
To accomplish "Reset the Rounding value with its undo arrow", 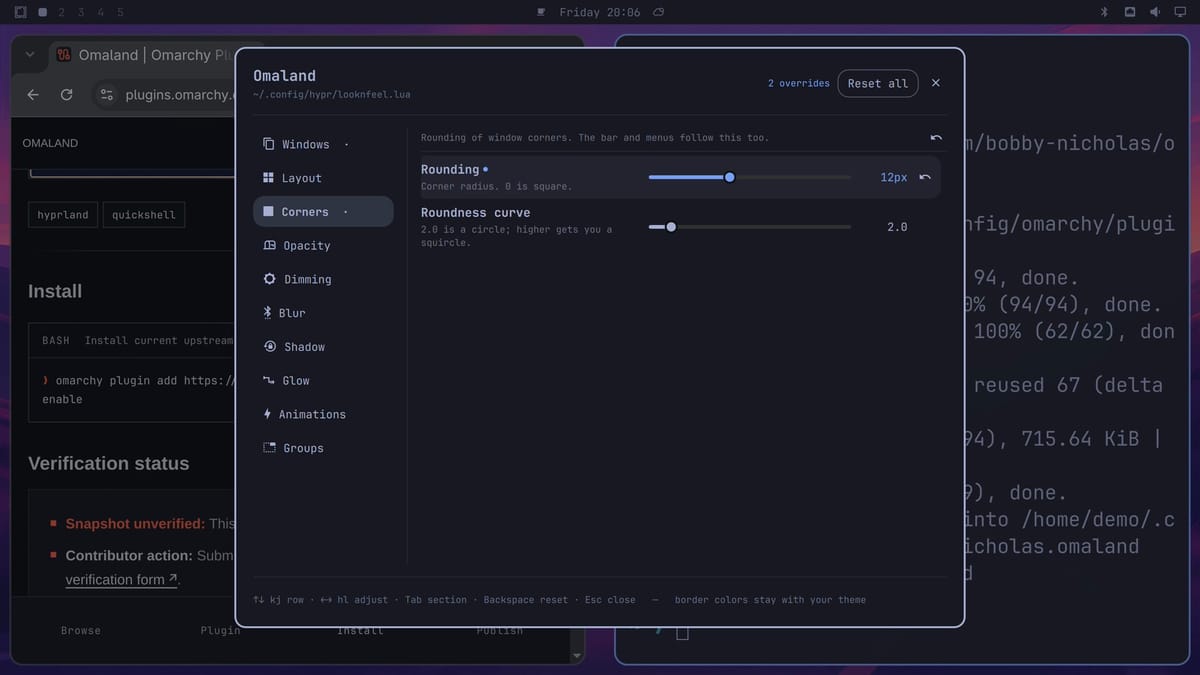I will tap(925, 177).
